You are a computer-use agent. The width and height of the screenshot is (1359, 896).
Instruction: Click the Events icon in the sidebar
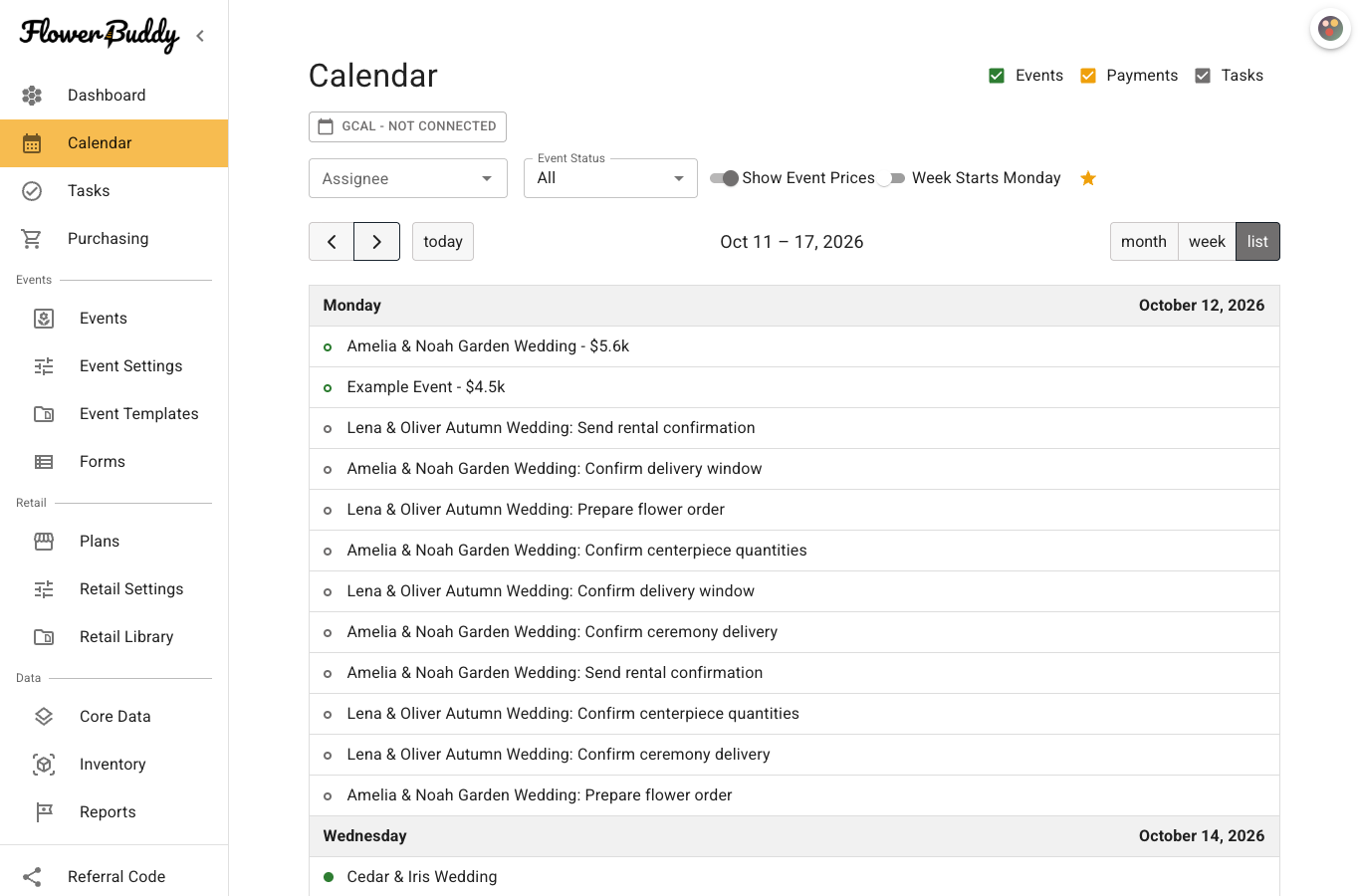coord(44,319)
